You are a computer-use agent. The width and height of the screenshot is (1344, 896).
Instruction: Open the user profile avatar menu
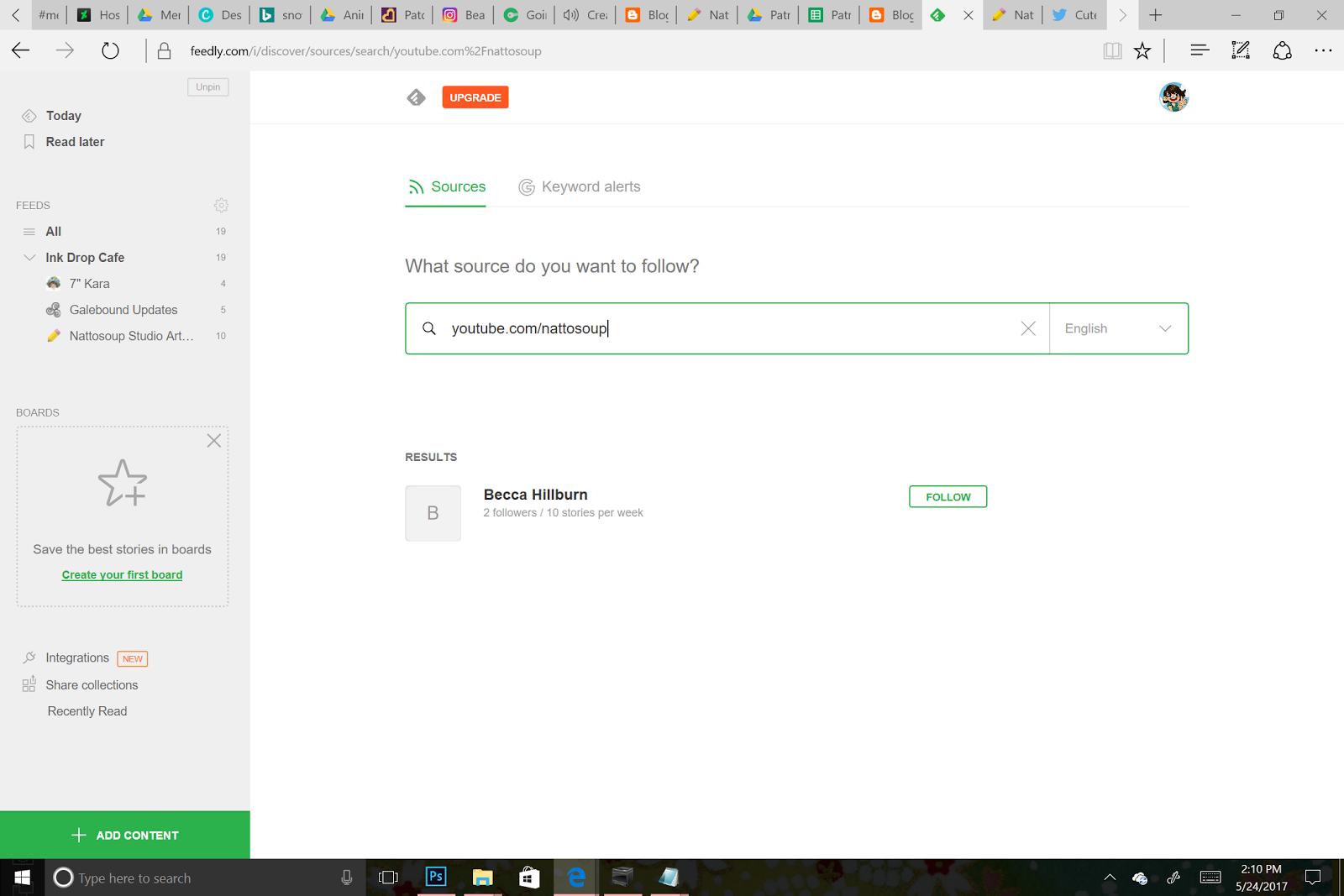[x=1173, y=97]
